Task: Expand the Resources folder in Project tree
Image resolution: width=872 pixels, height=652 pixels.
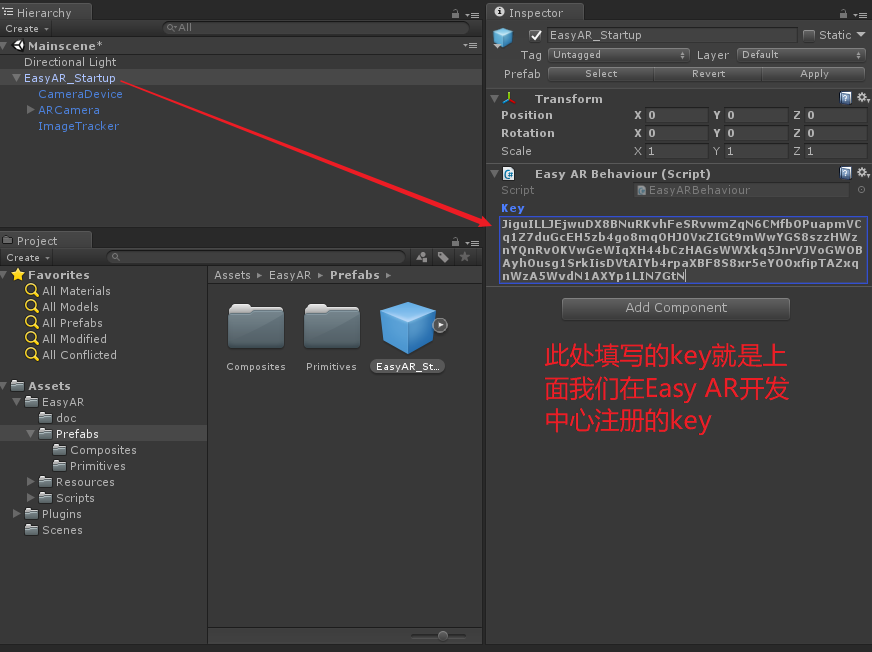Action: pos(31,481)
